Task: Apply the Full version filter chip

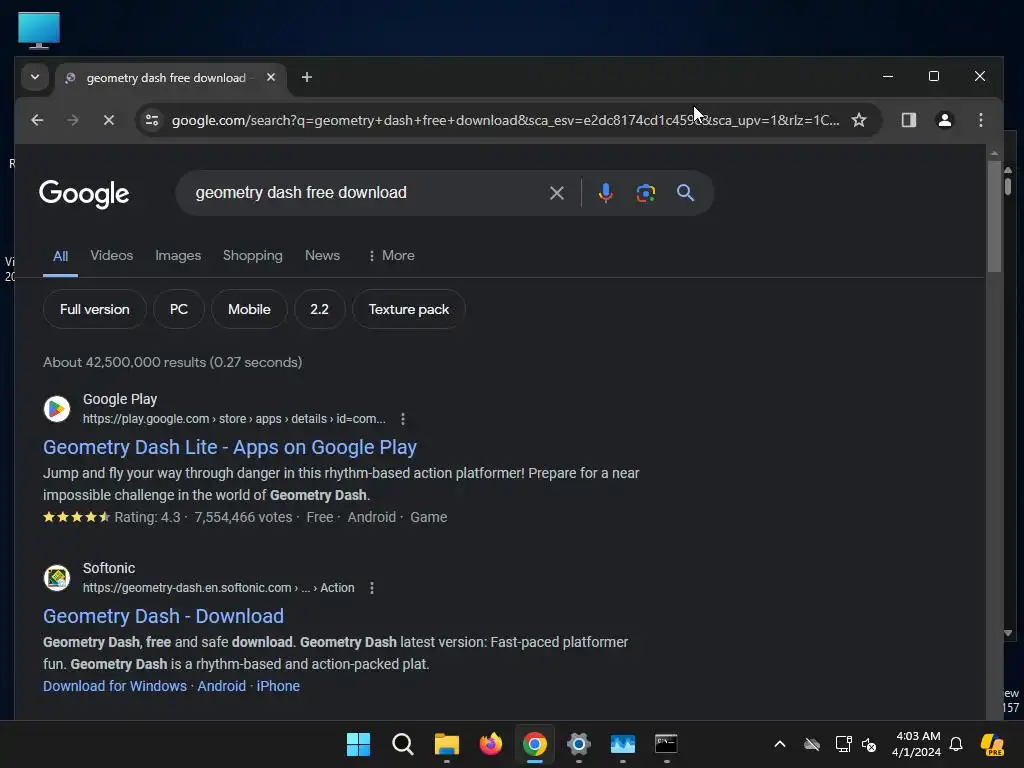Action: 95,310
